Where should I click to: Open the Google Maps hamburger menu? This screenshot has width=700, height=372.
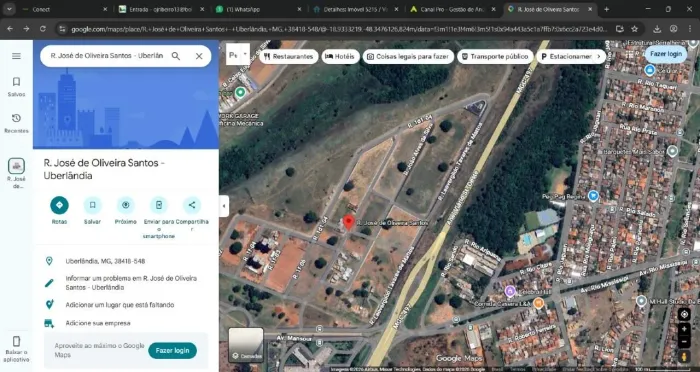click(x=16, y=56)
